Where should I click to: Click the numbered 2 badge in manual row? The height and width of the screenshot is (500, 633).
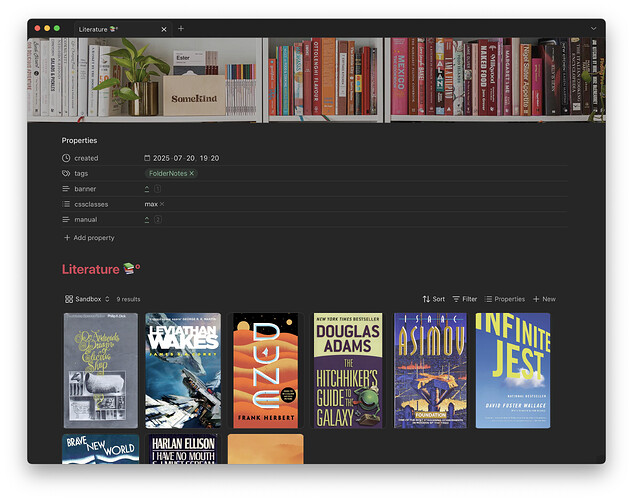(157, 220)
